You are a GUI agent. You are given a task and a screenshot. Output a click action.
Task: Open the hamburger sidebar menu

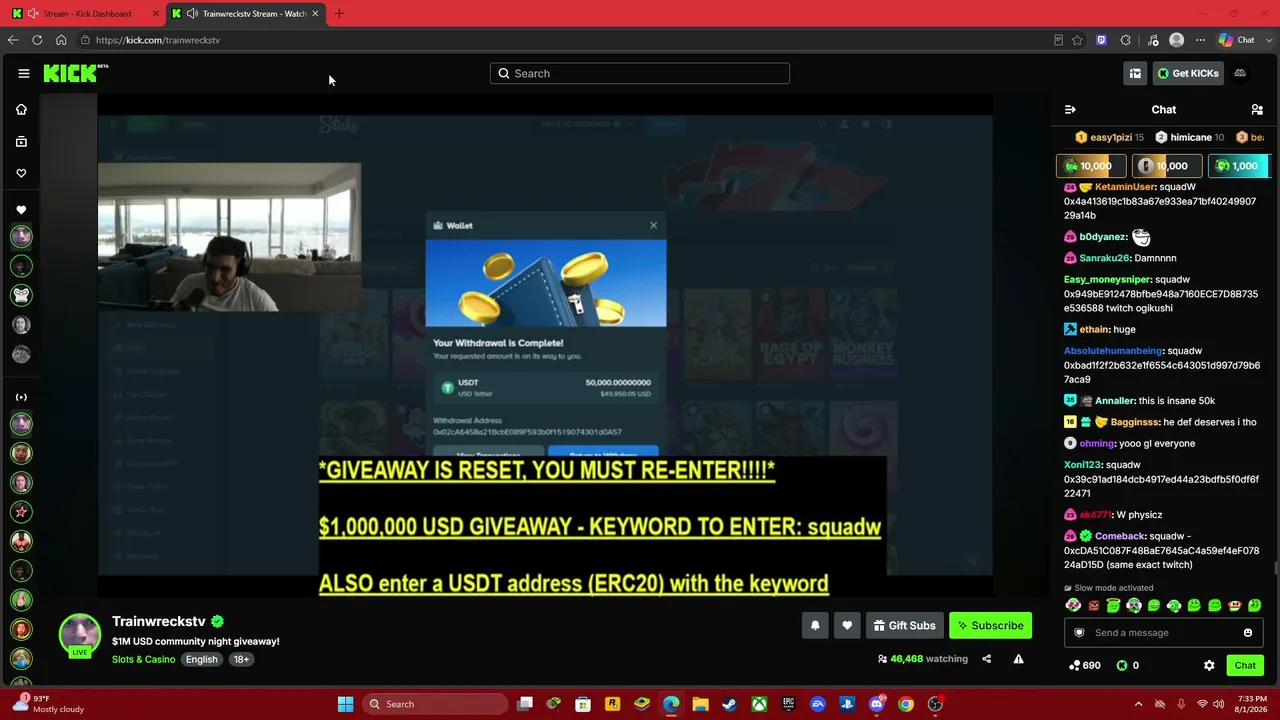tap(23, 73)
